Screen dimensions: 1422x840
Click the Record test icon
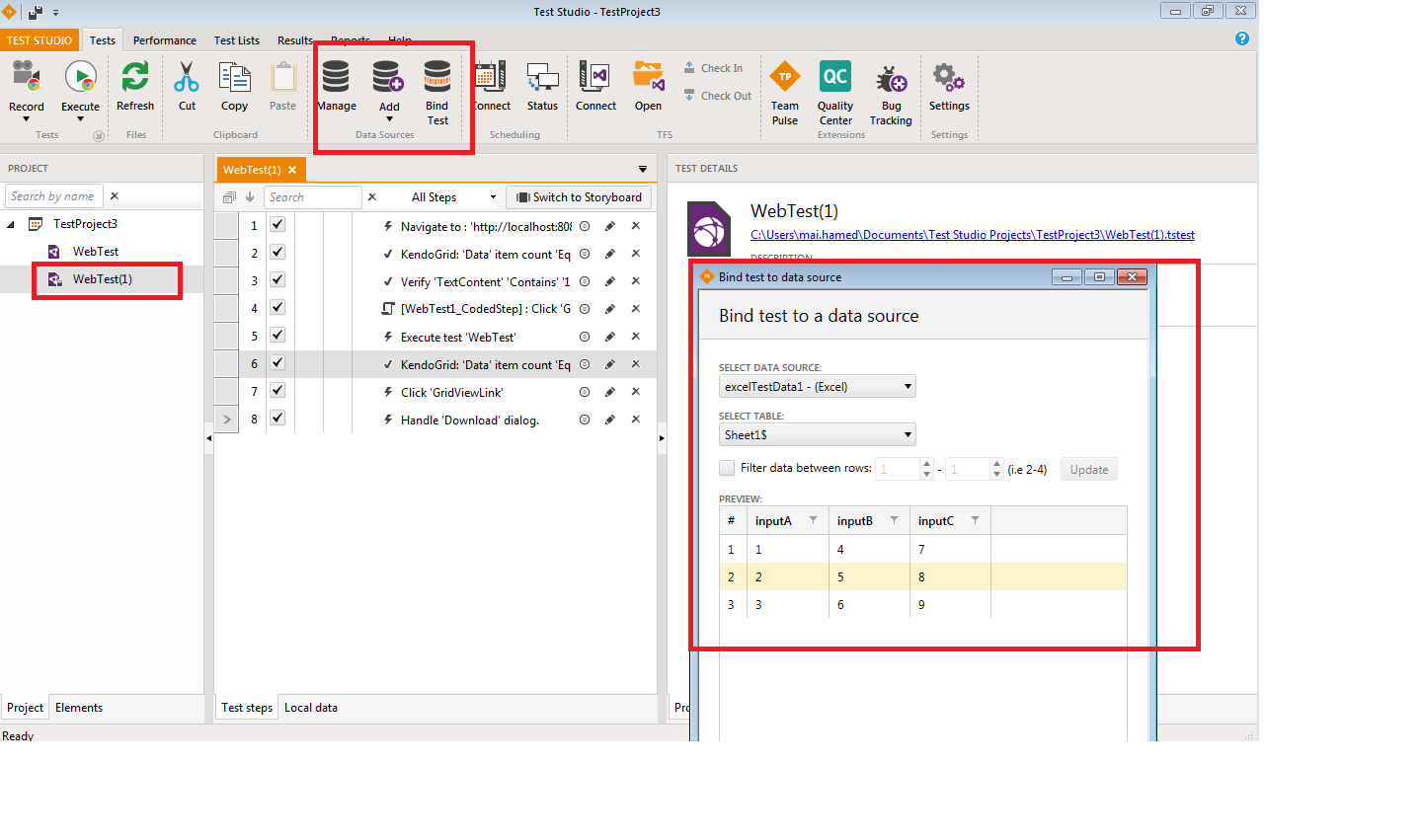(x=27, y=77)
